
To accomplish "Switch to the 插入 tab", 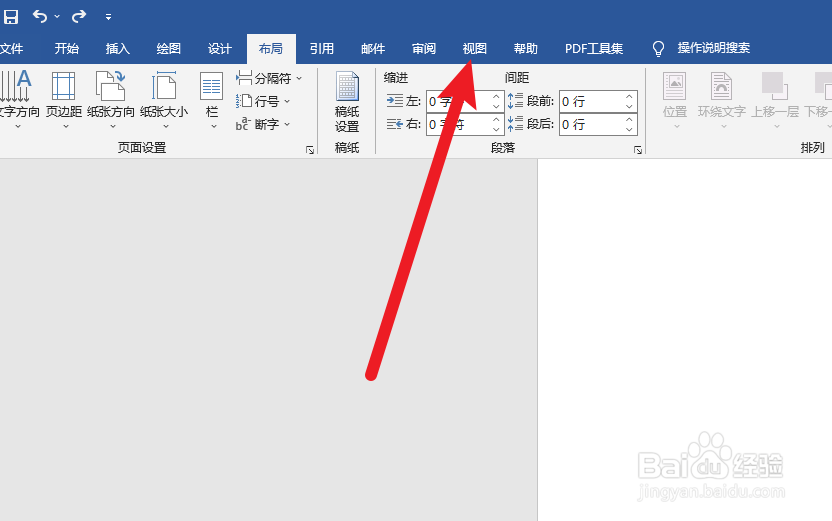I will [x=118, y=49].
